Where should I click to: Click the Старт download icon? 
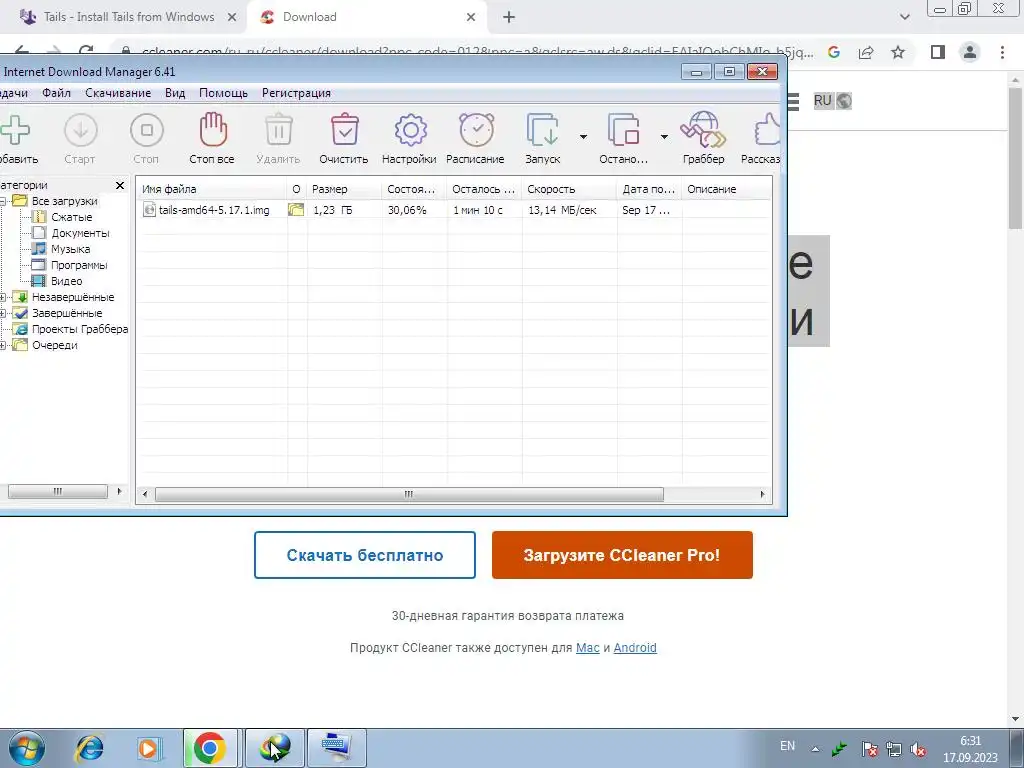tap(81, 130)
